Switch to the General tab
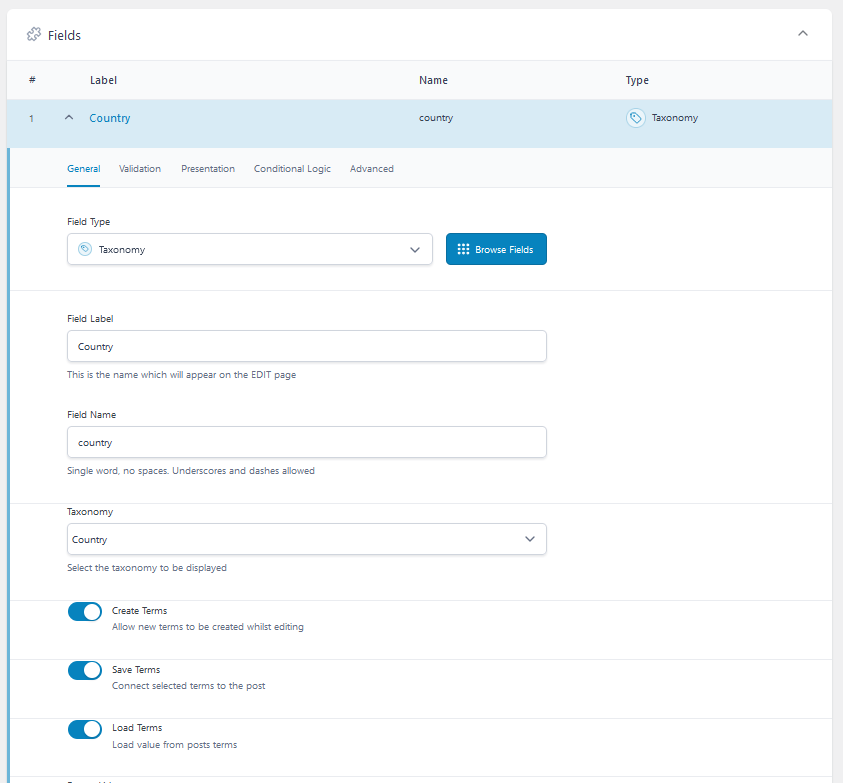 [83, 169]
